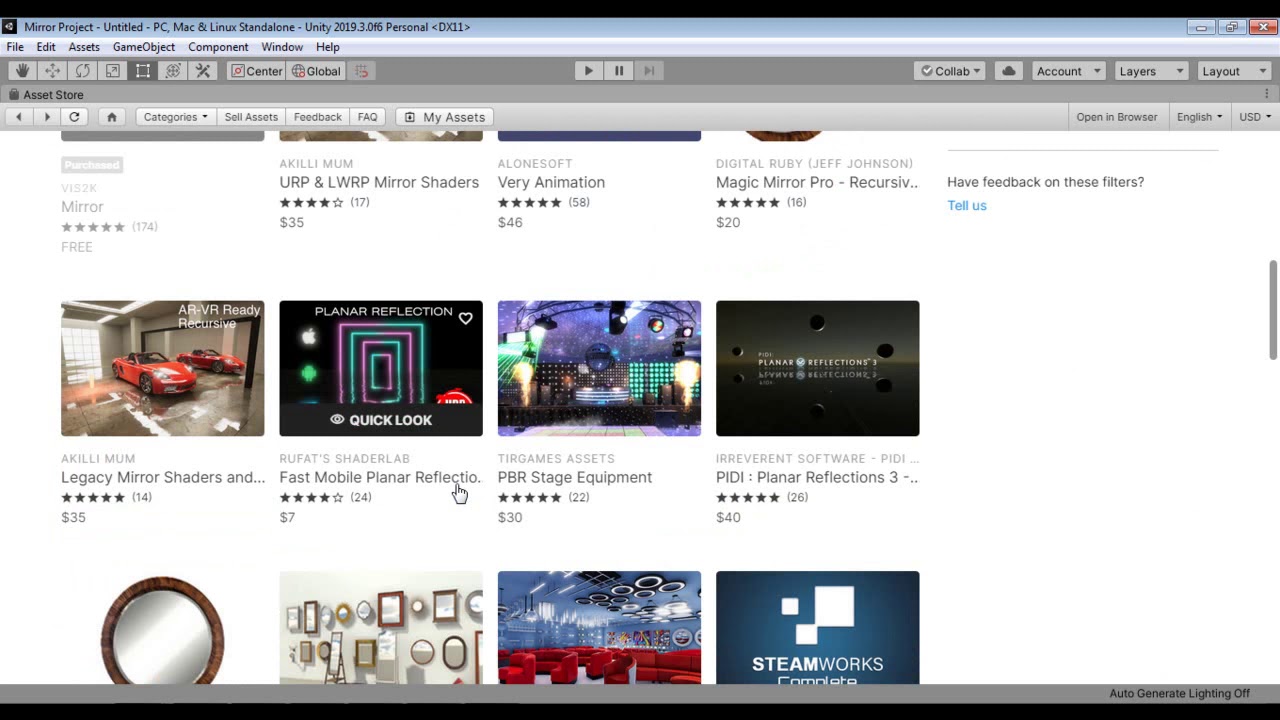Open custom editor tools

[x=203, y=71]
